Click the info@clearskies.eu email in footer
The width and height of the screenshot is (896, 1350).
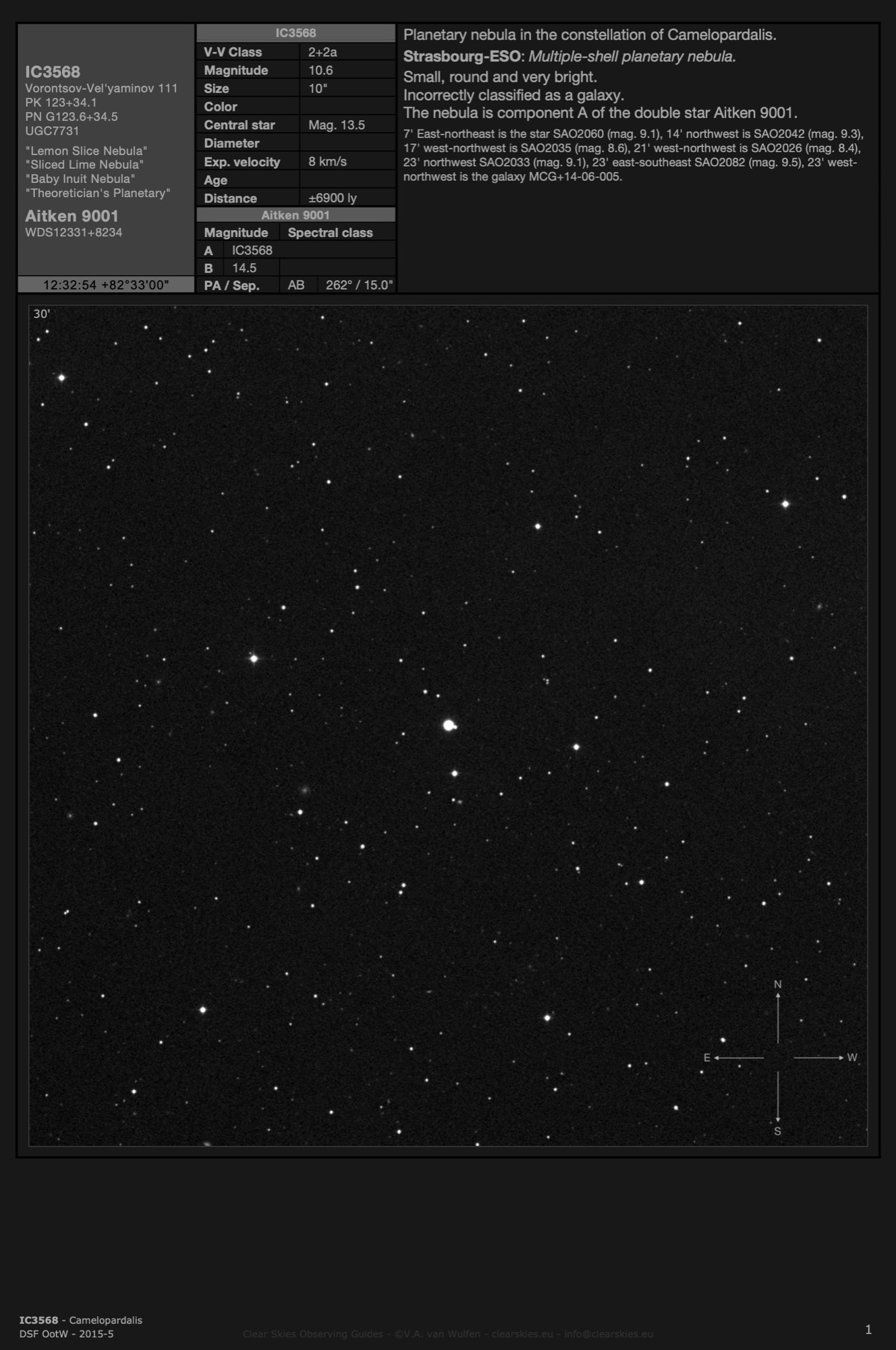[608, 1334]
